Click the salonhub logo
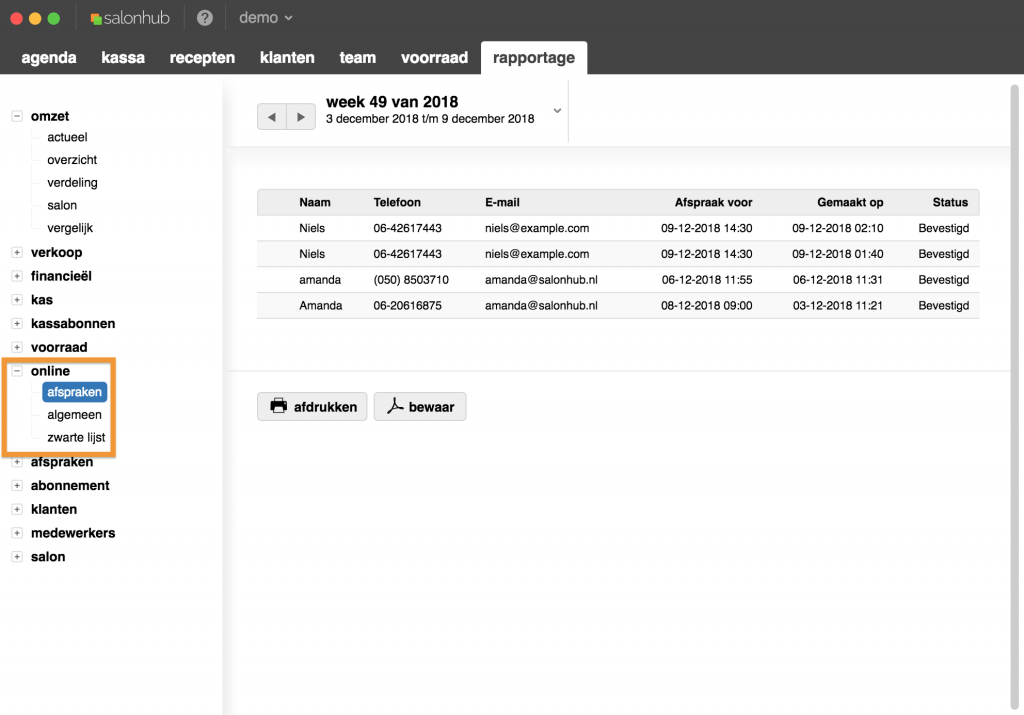Viewport: 1024px width, 715px height. 130,18
